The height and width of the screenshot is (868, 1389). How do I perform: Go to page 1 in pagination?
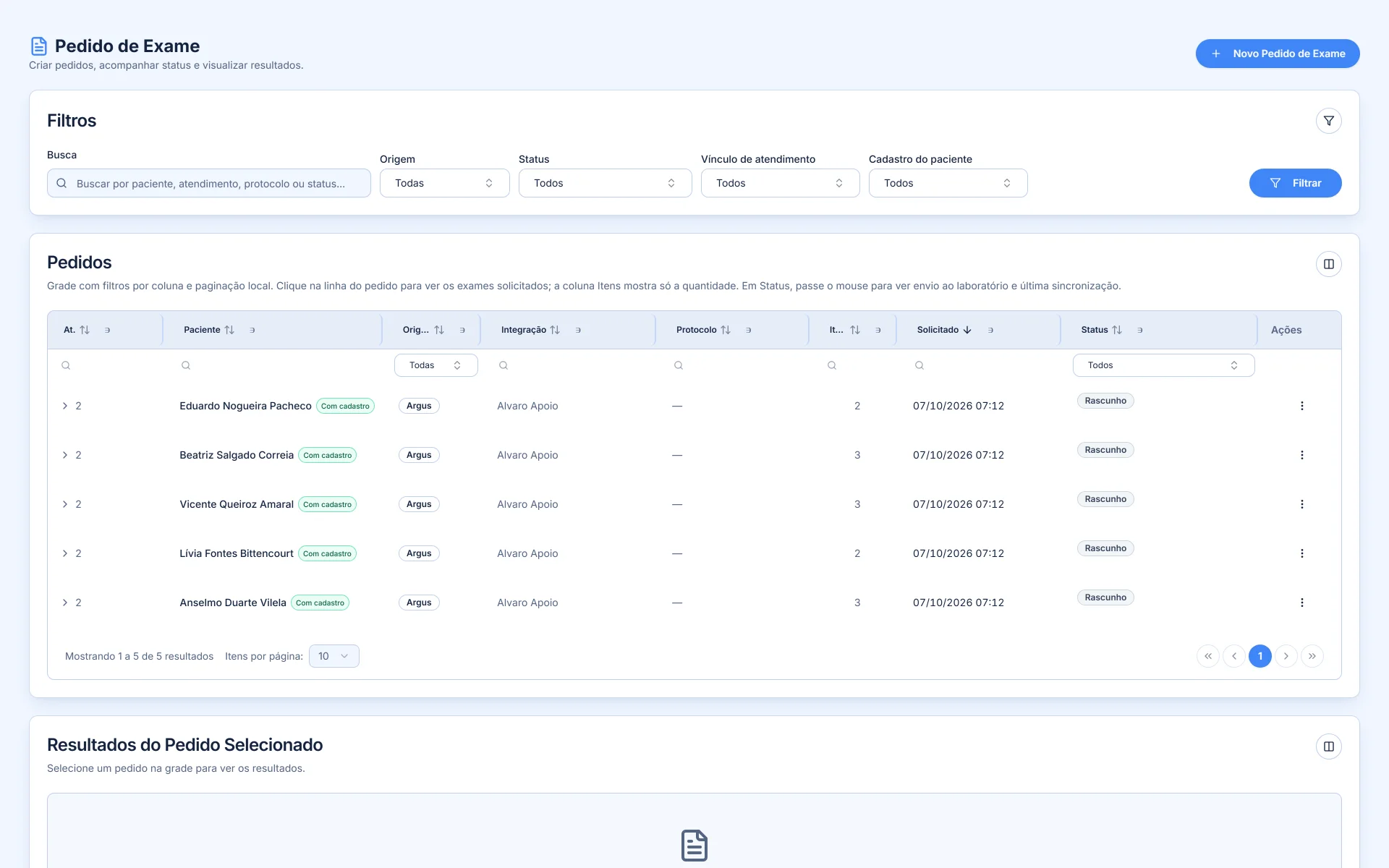[x=1260, y=656]
